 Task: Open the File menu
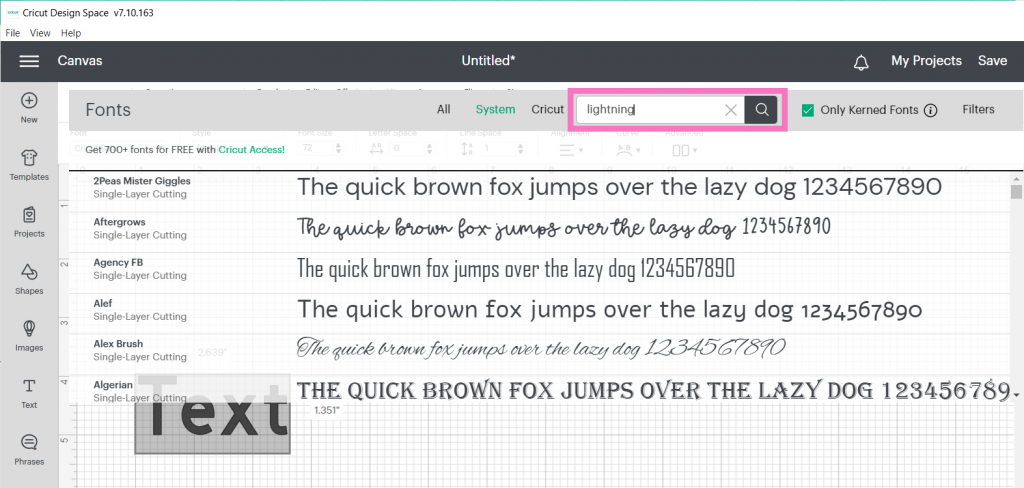click(13, 33)
